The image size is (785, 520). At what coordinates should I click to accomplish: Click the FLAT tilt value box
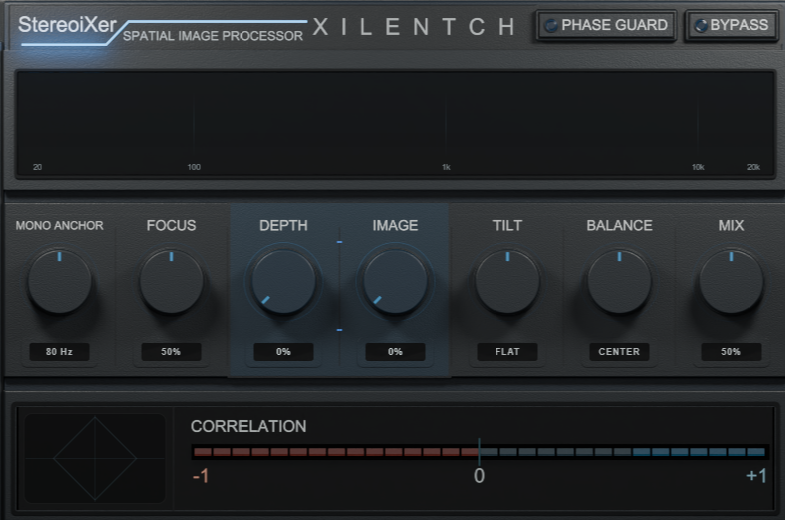tap(507, 352)
